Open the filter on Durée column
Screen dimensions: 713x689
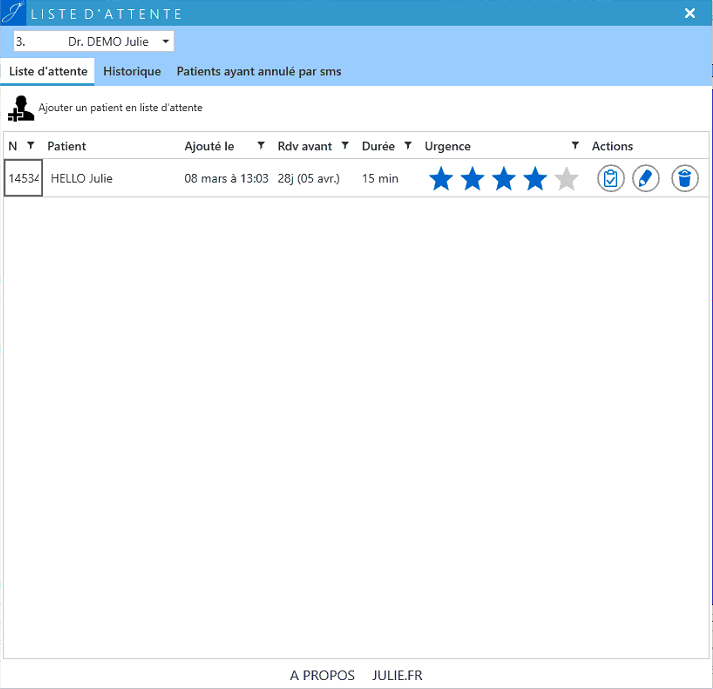[408, 146]
